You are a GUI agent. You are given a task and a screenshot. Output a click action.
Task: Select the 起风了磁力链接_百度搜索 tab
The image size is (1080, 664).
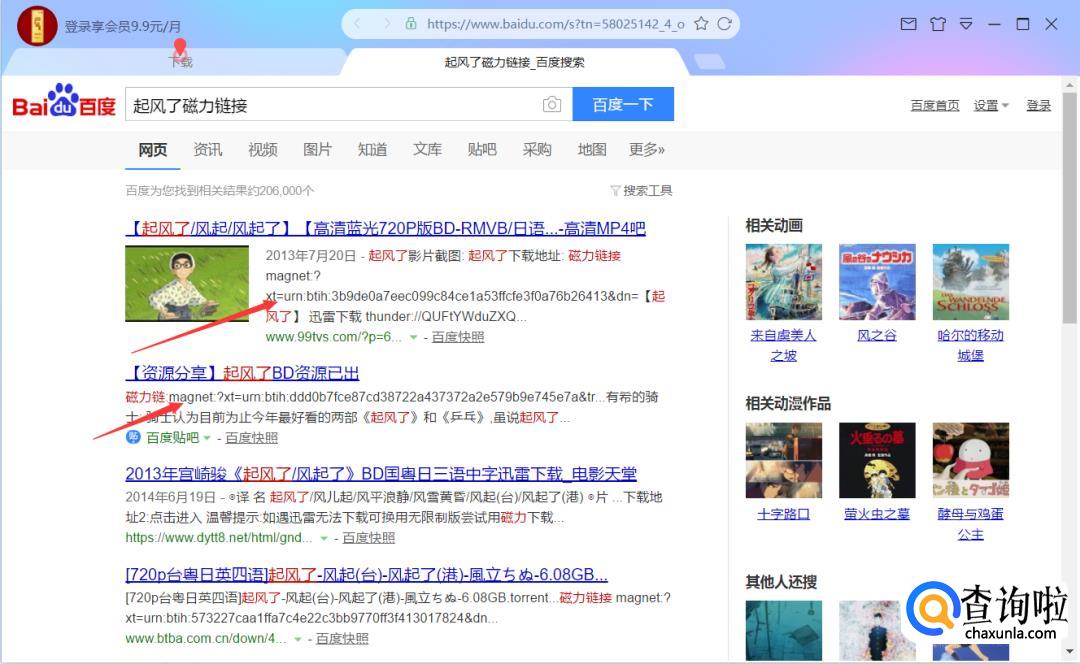tap(515, 62)
